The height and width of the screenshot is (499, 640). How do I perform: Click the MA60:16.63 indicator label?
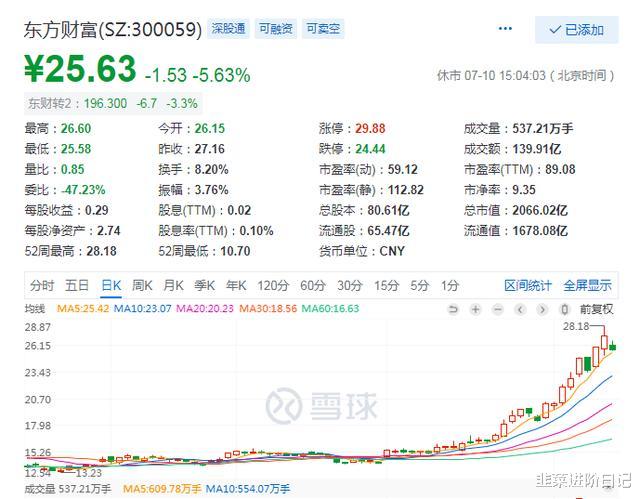(330, 308)
